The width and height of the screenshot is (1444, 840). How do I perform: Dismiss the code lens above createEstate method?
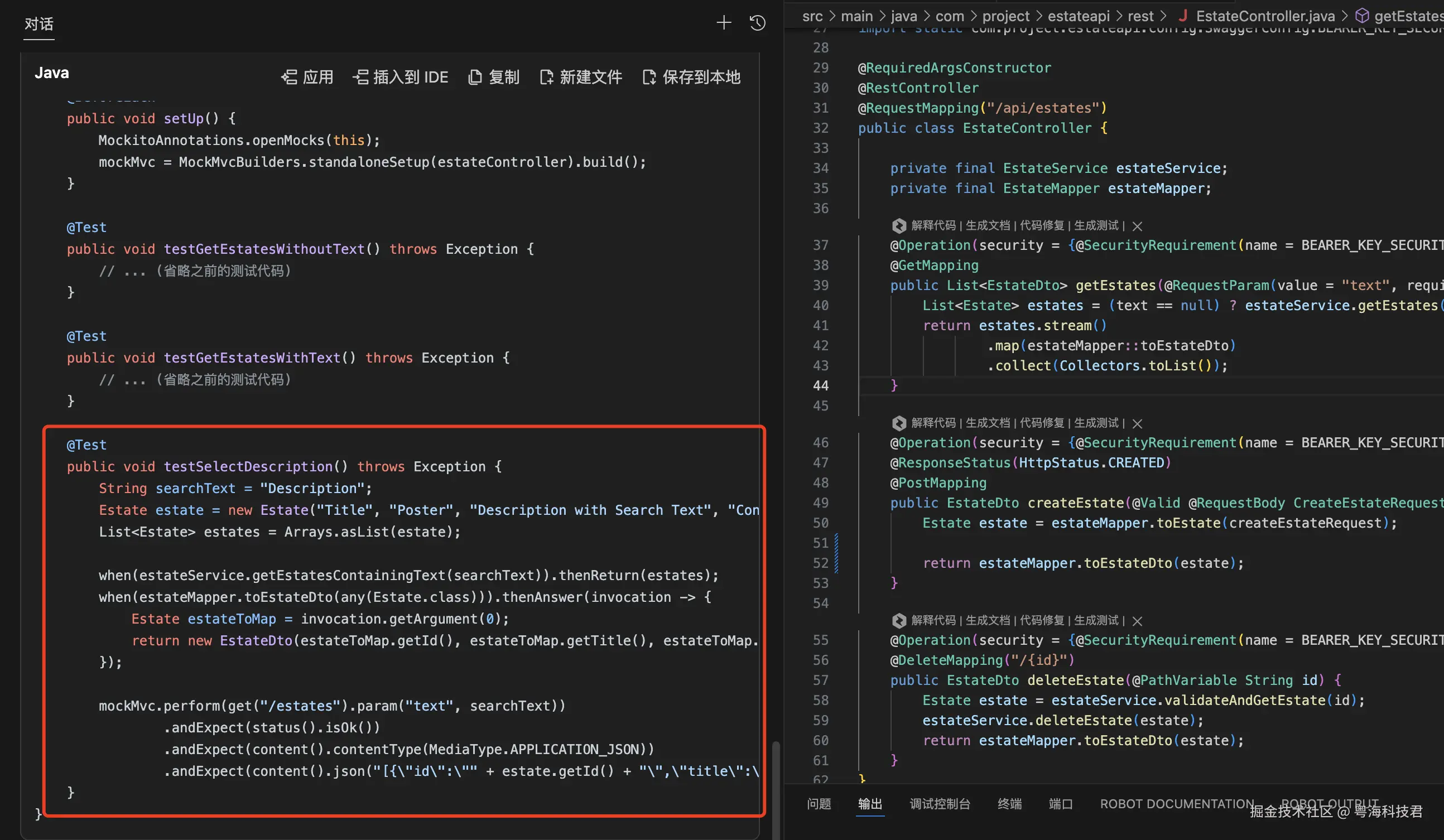[1138, 423]
